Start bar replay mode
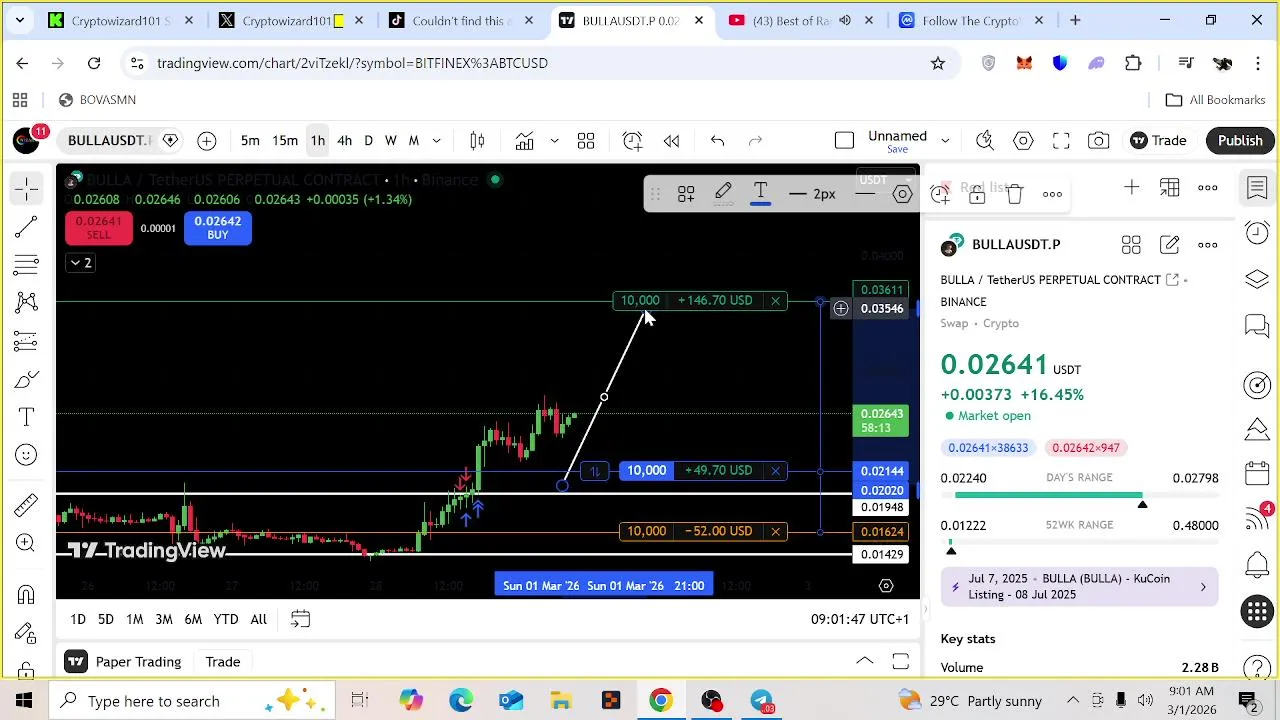The image size is (1280, 720). click(672, 141)
